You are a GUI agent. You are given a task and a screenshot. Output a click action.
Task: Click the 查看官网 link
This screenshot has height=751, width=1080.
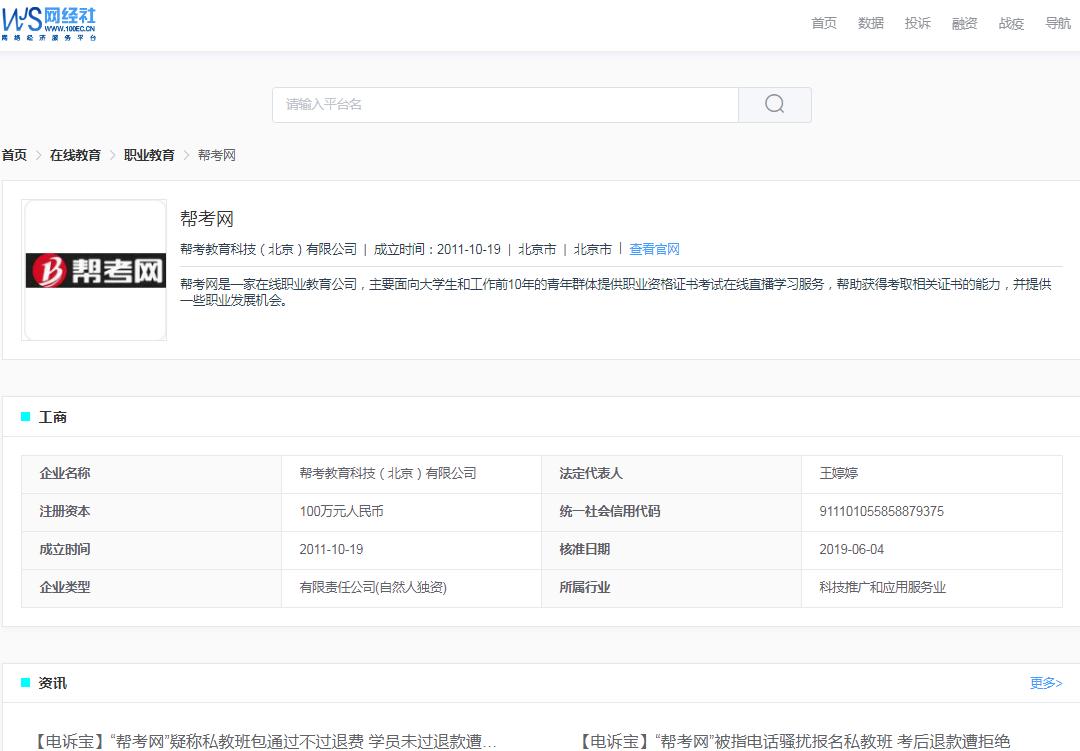pyautogui.click(x=654, y=249)
